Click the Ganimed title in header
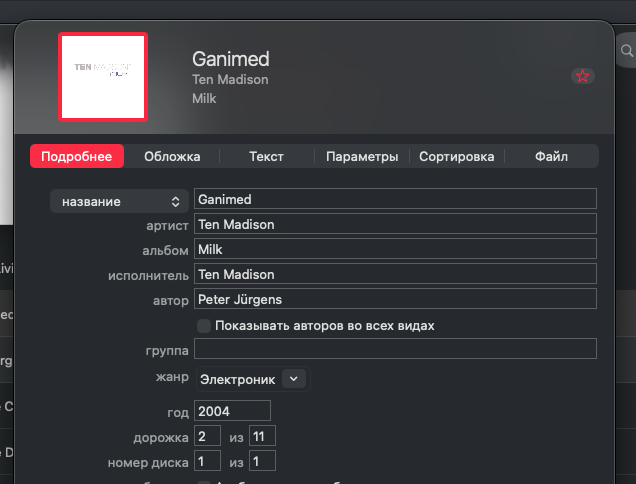This screenshot has height=484, width=636. (230, 59)
